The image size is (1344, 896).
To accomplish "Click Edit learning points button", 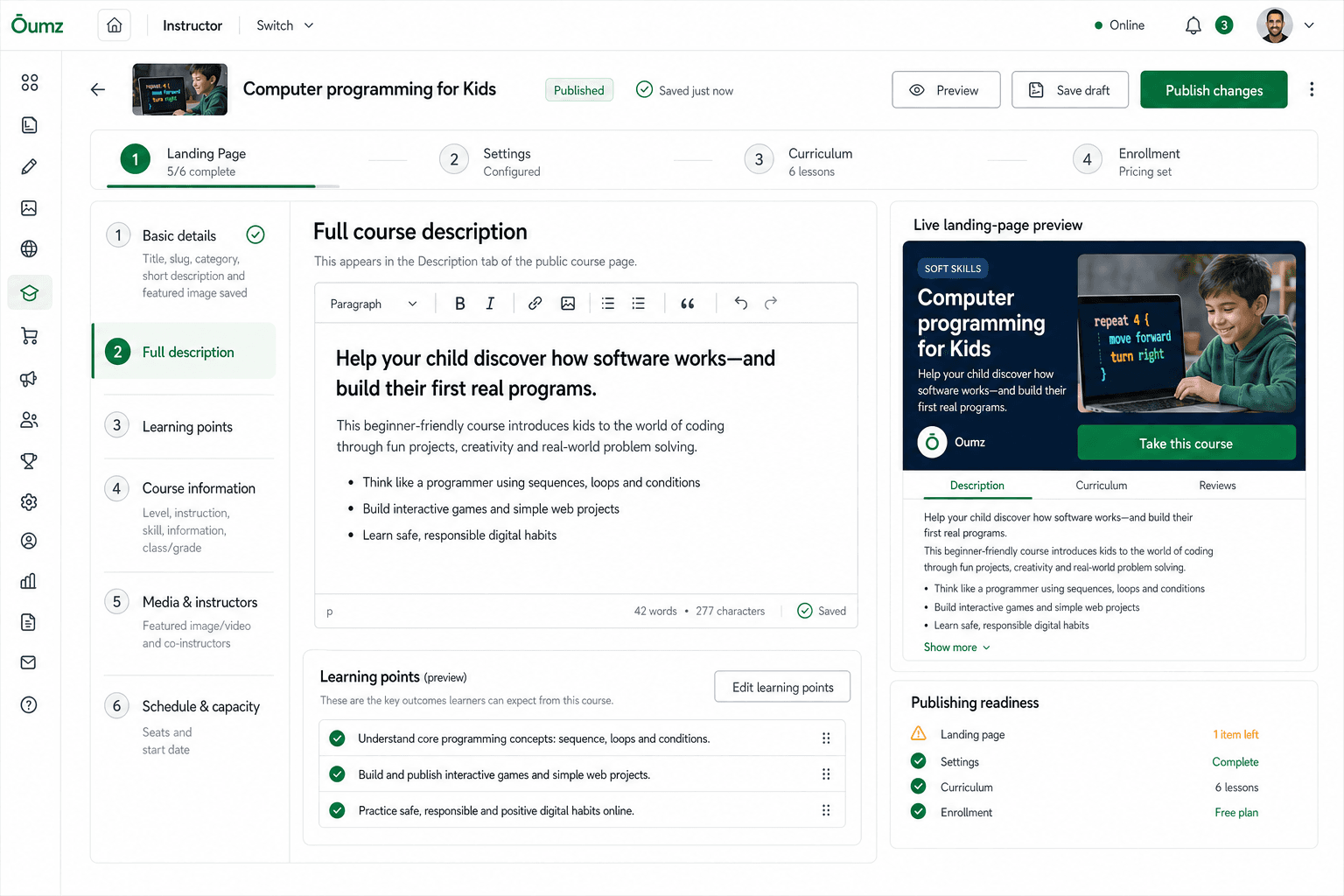I will point(782,687).
